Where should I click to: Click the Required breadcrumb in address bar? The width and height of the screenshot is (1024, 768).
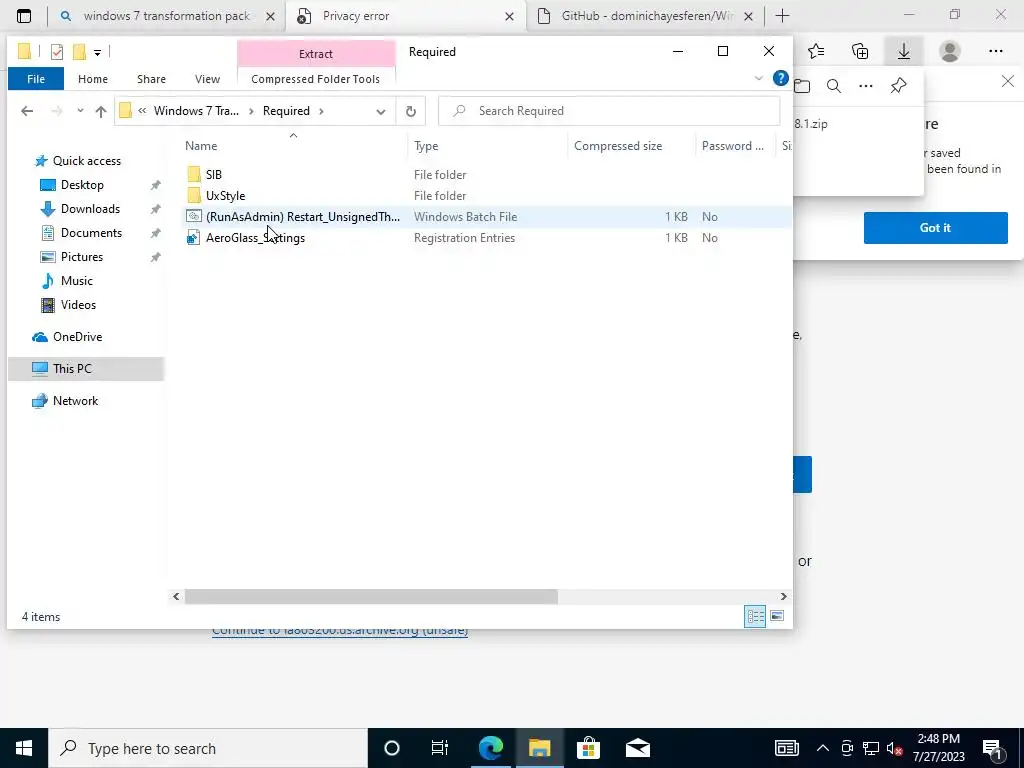pos(286,111)
